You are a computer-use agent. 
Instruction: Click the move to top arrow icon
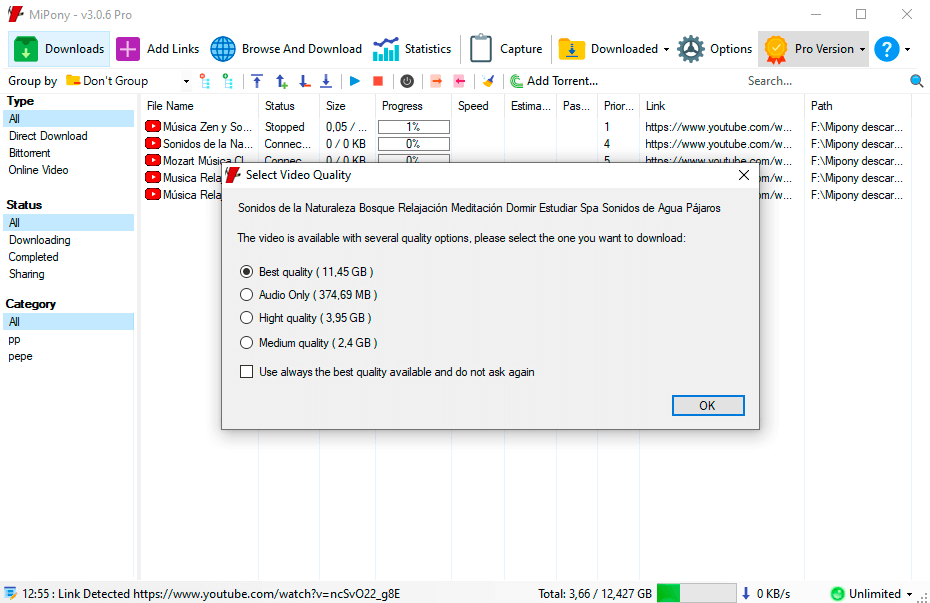click(x=257, y=81)
